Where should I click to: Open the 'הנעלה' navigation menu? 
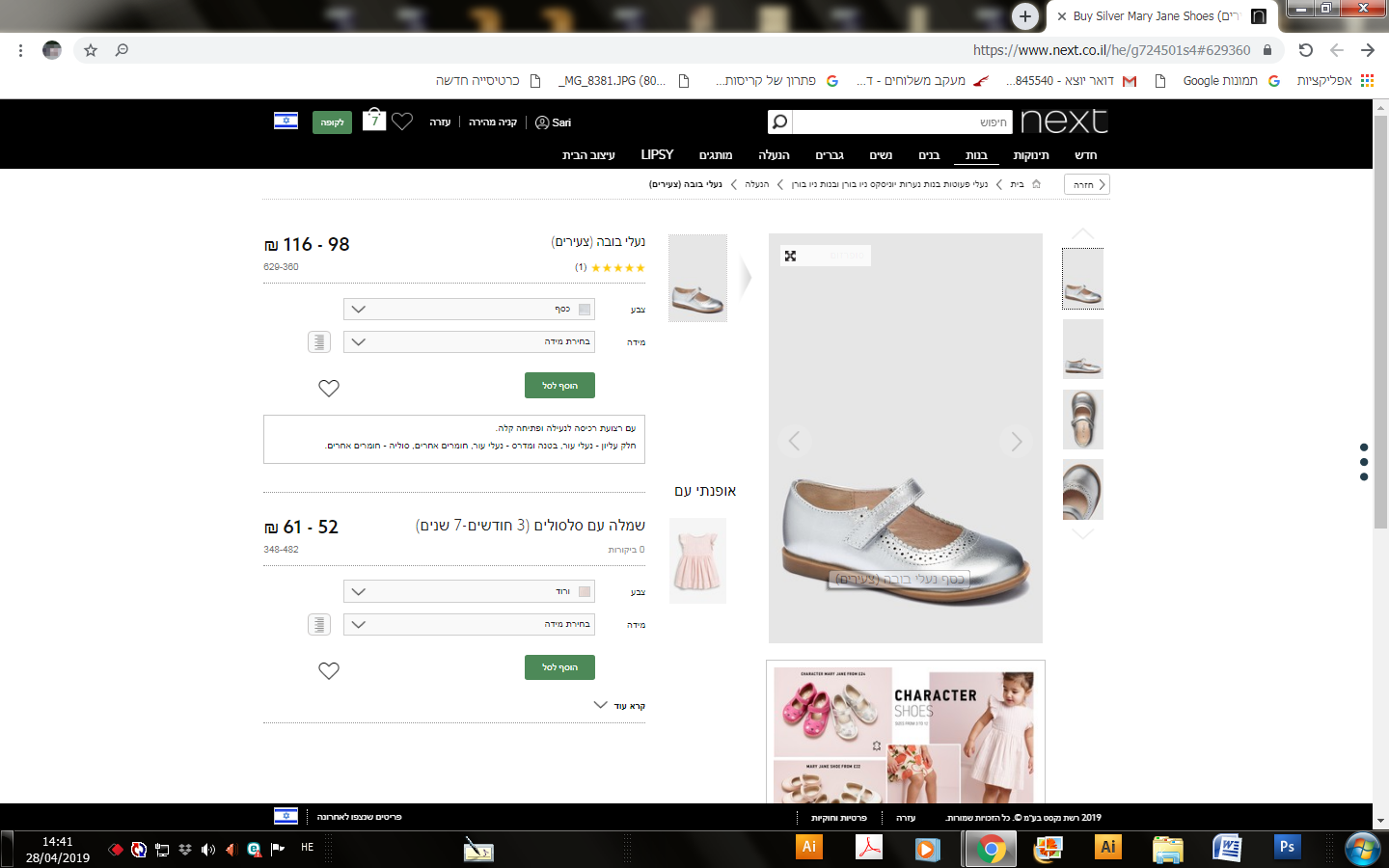point(774,155)
